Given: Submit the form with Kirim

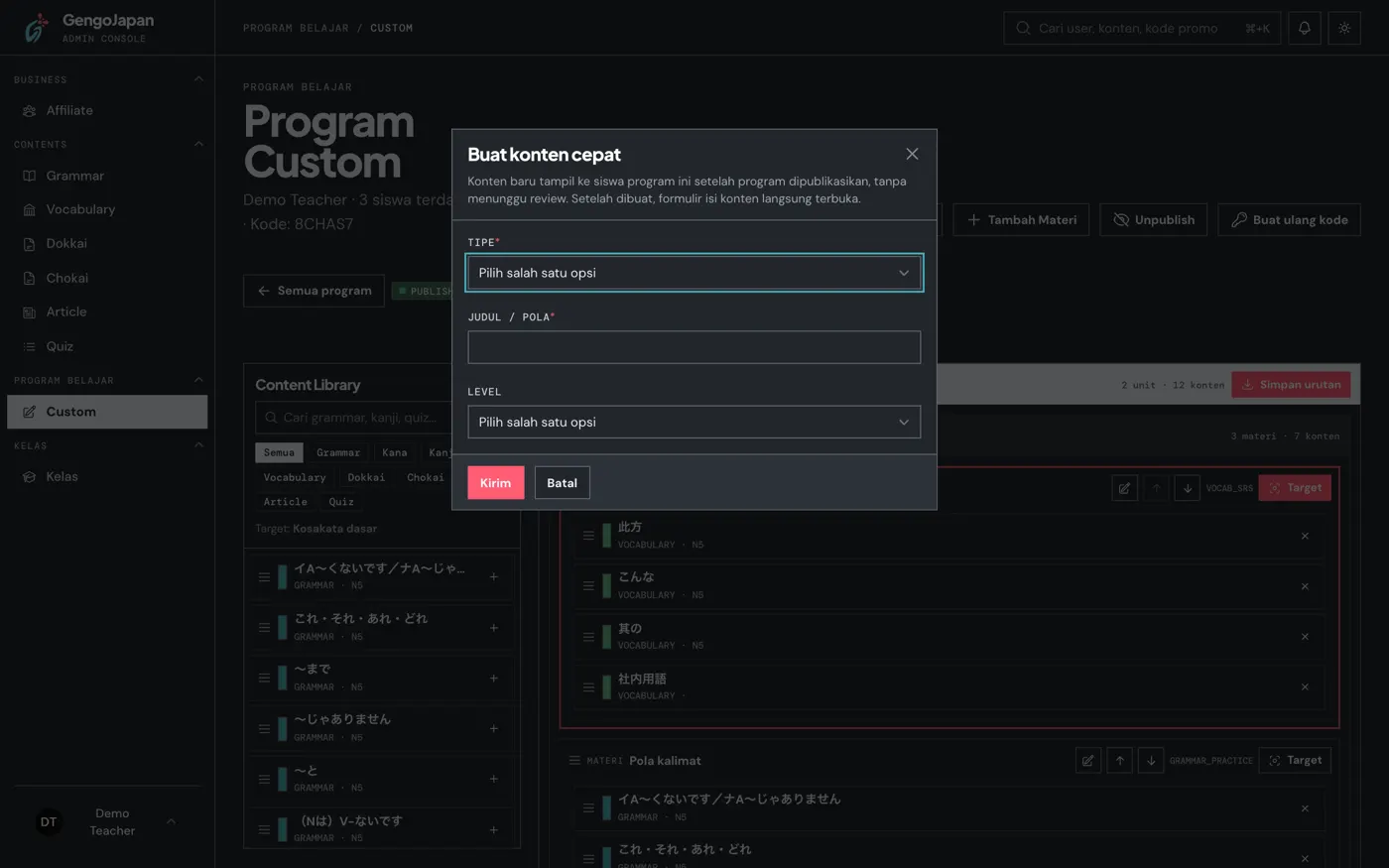Looking at the screenshot, I should click(495, 483).
